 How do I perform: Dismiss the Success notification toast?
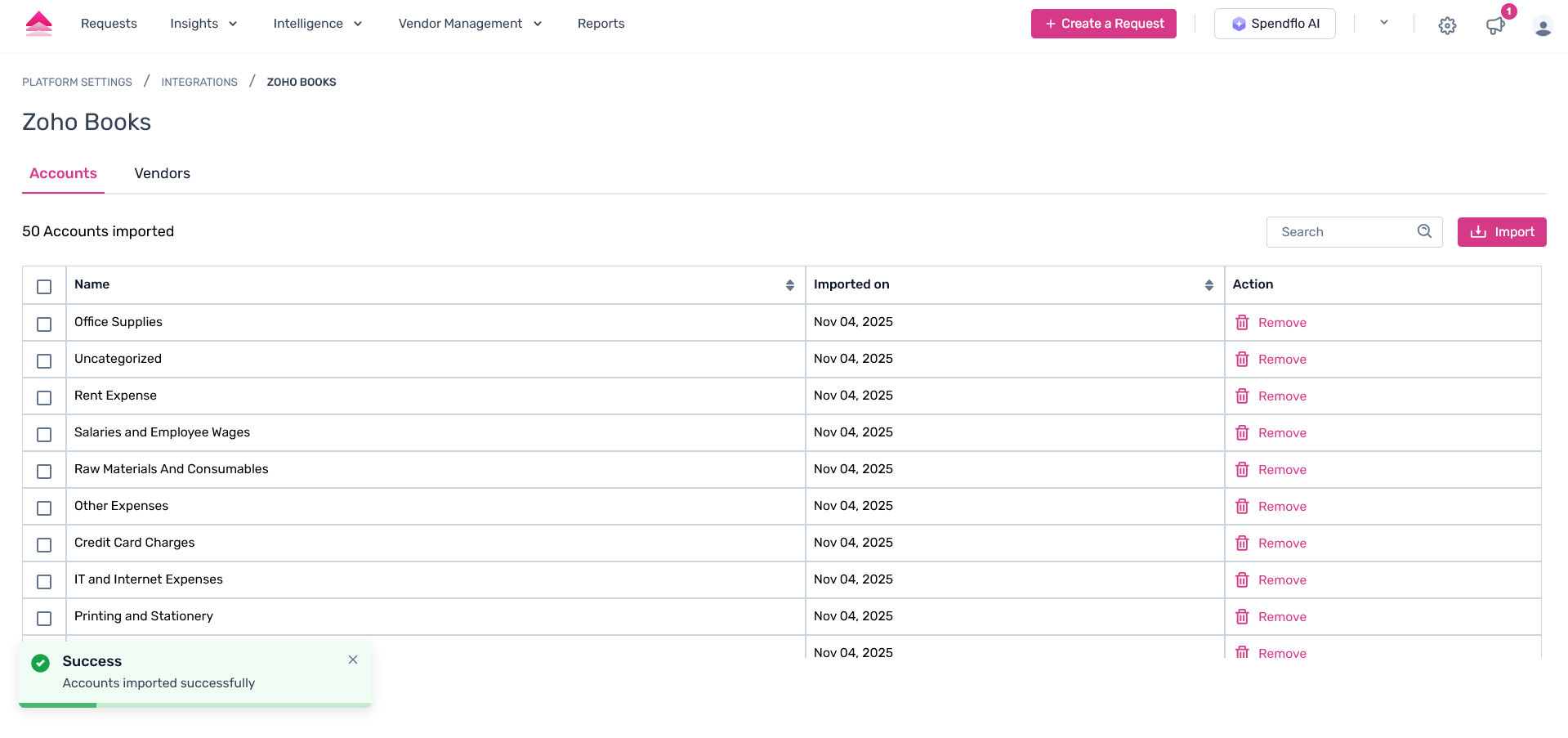(353, 660)
